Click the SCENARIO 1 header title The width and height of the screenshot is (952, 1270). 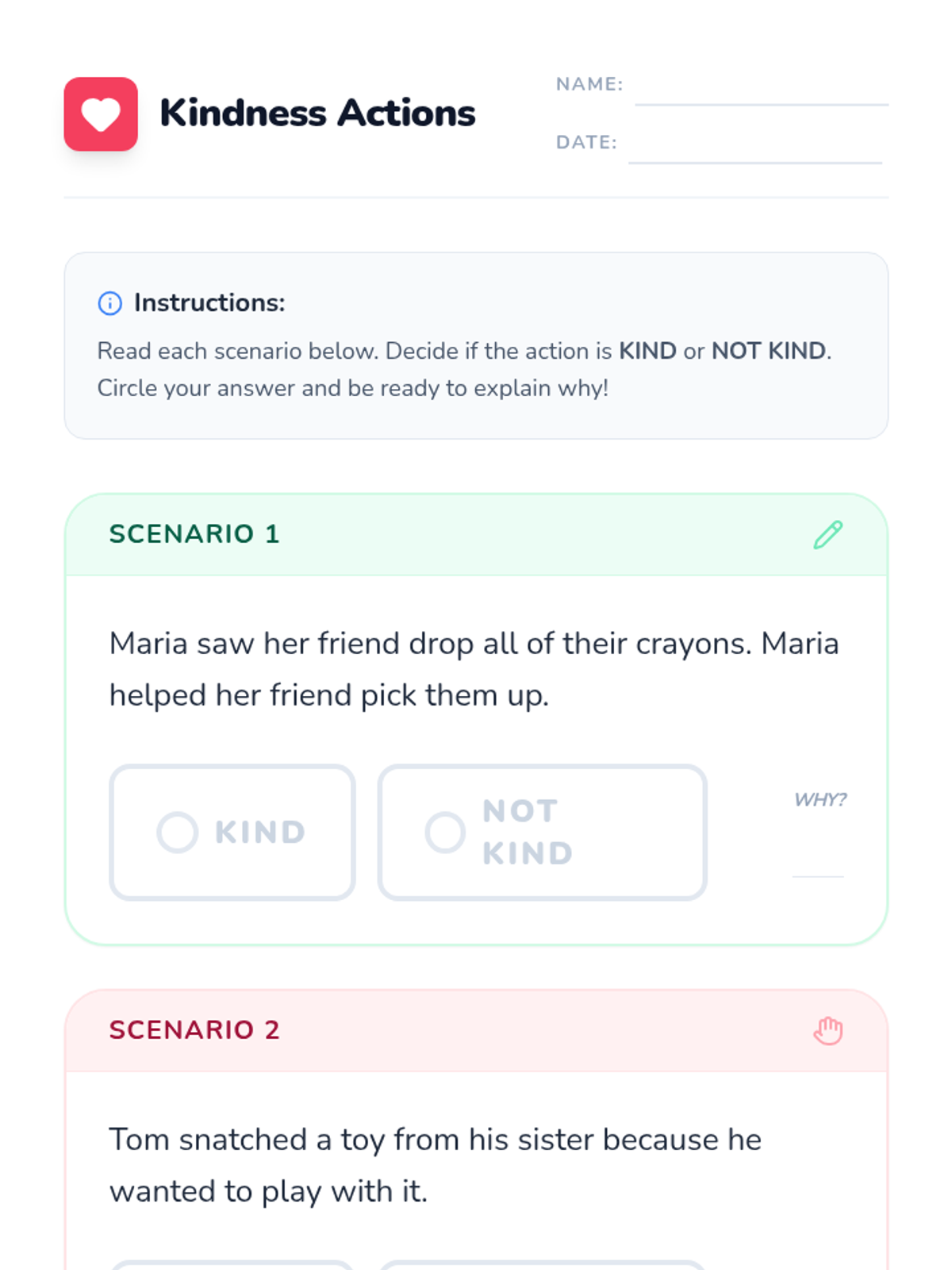pos(194,534)
